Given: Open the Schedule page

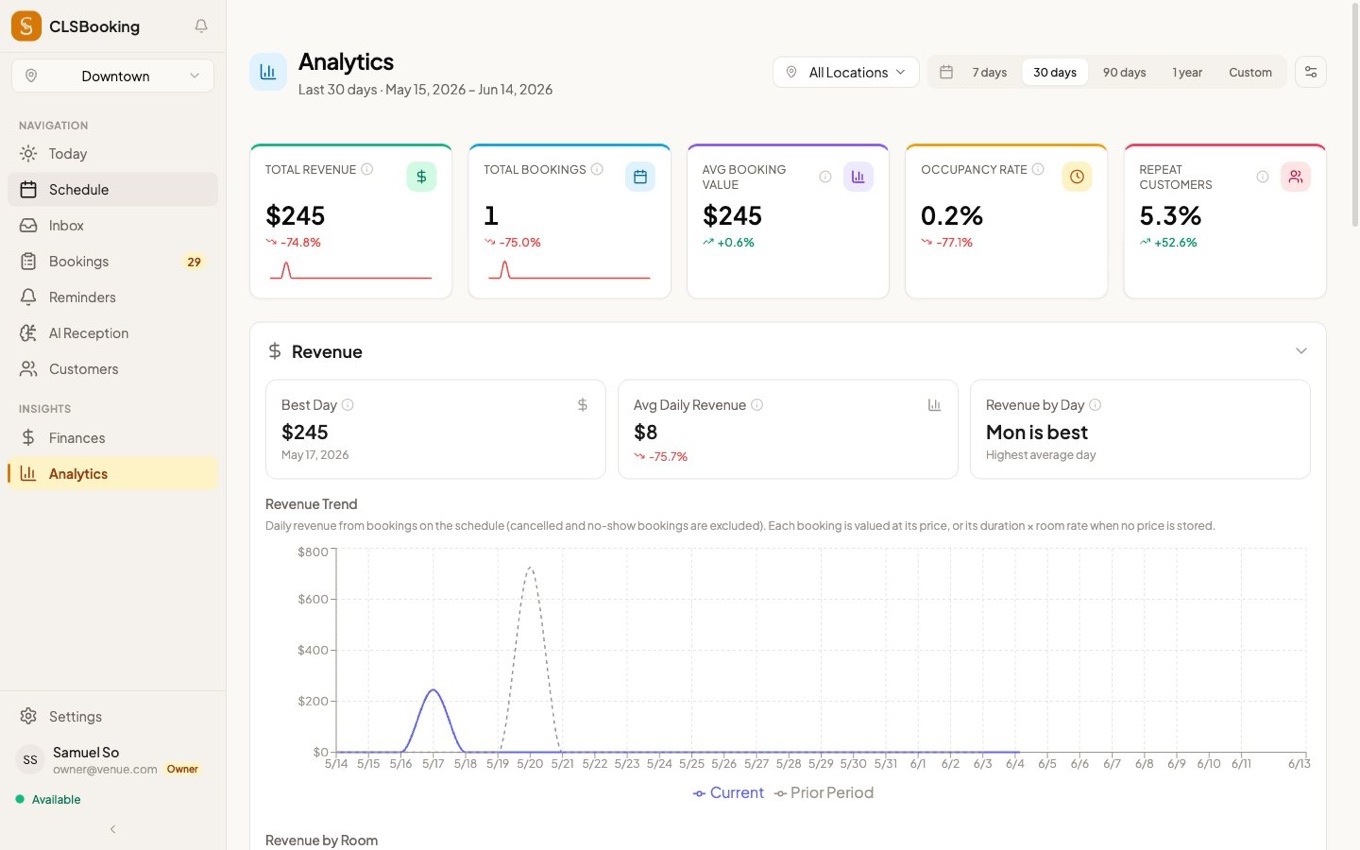Looking at the screenshot, I should 113,190.
